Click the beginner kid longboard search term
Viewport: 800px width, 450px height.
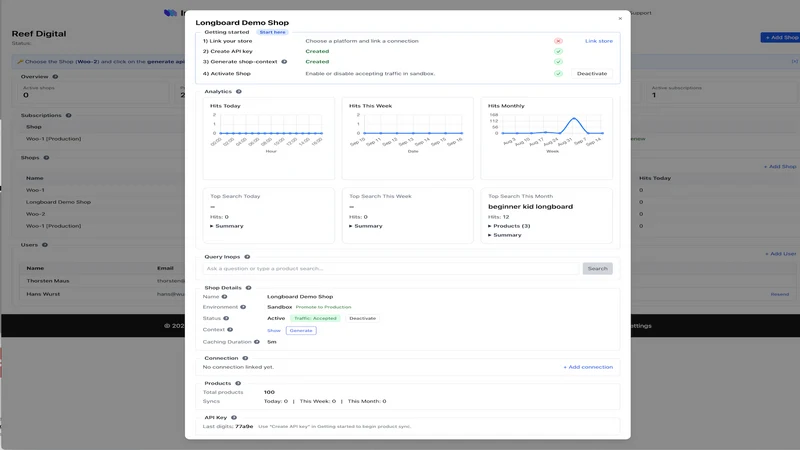pos(530,207)
